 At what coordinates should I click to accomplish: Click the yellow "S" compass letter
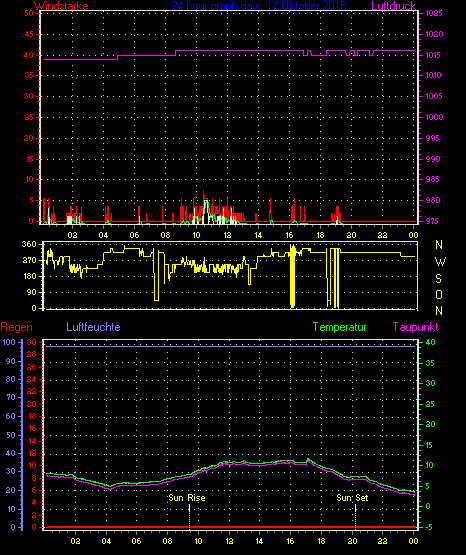pyautogui.click(x=439, y=279)
